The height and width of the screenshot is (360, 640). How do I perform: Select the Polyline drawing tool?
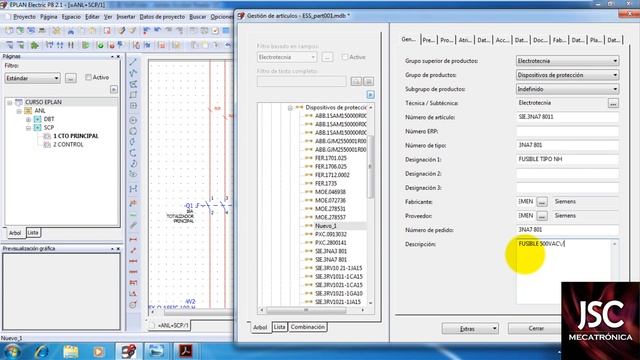pos(133,73)
